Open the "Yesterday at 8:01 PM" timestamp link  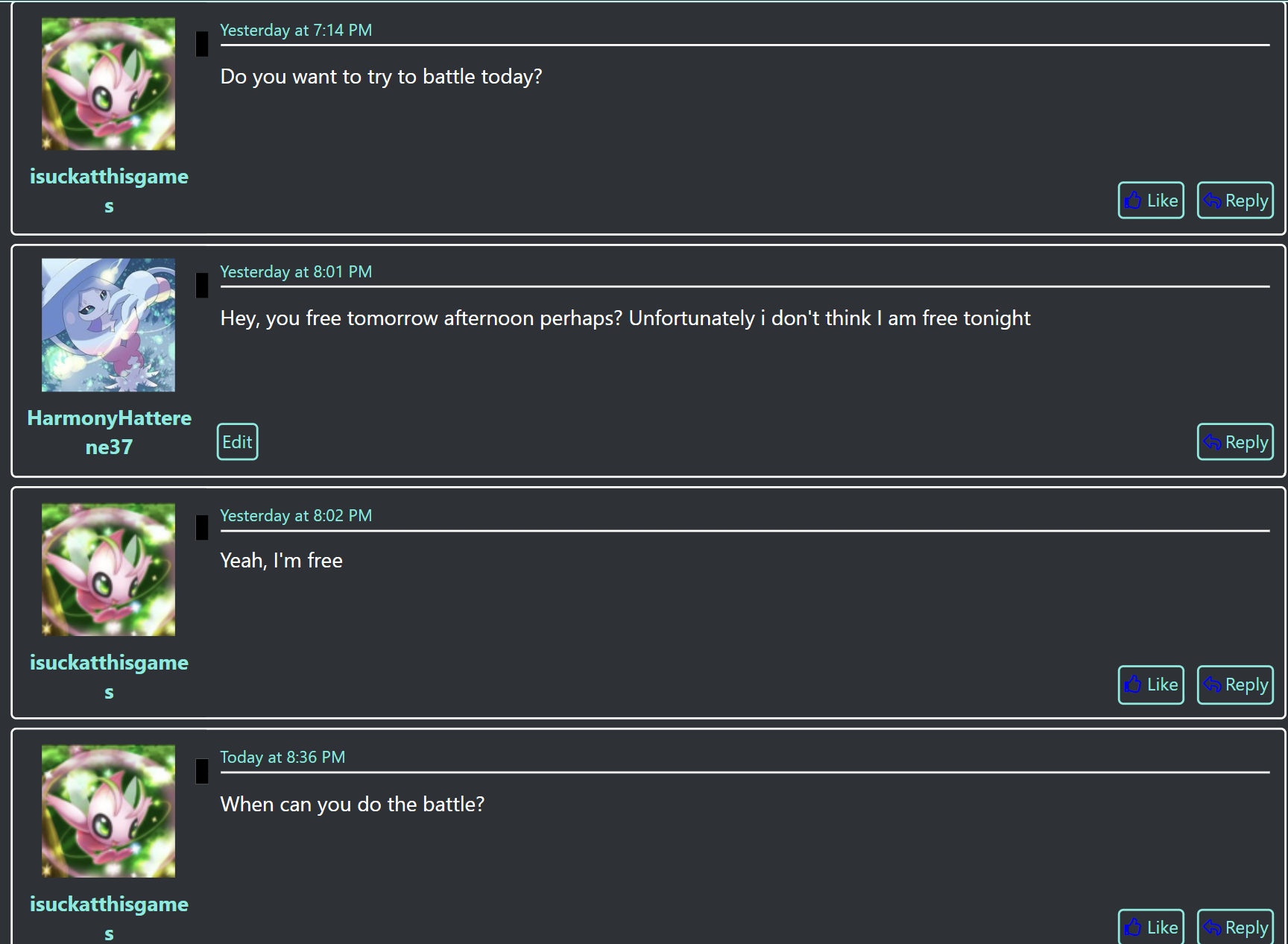tap(296, 272)
